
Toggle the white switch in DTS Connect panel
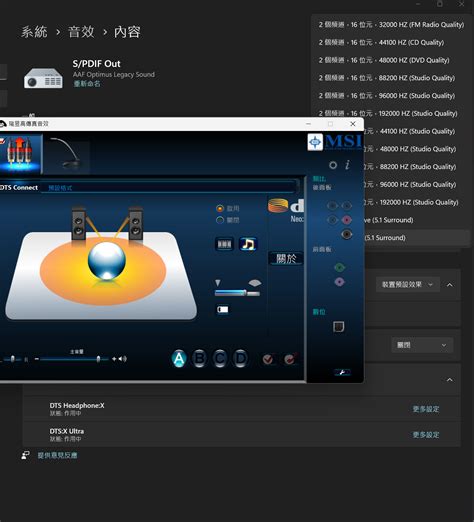tap(223, 310)
